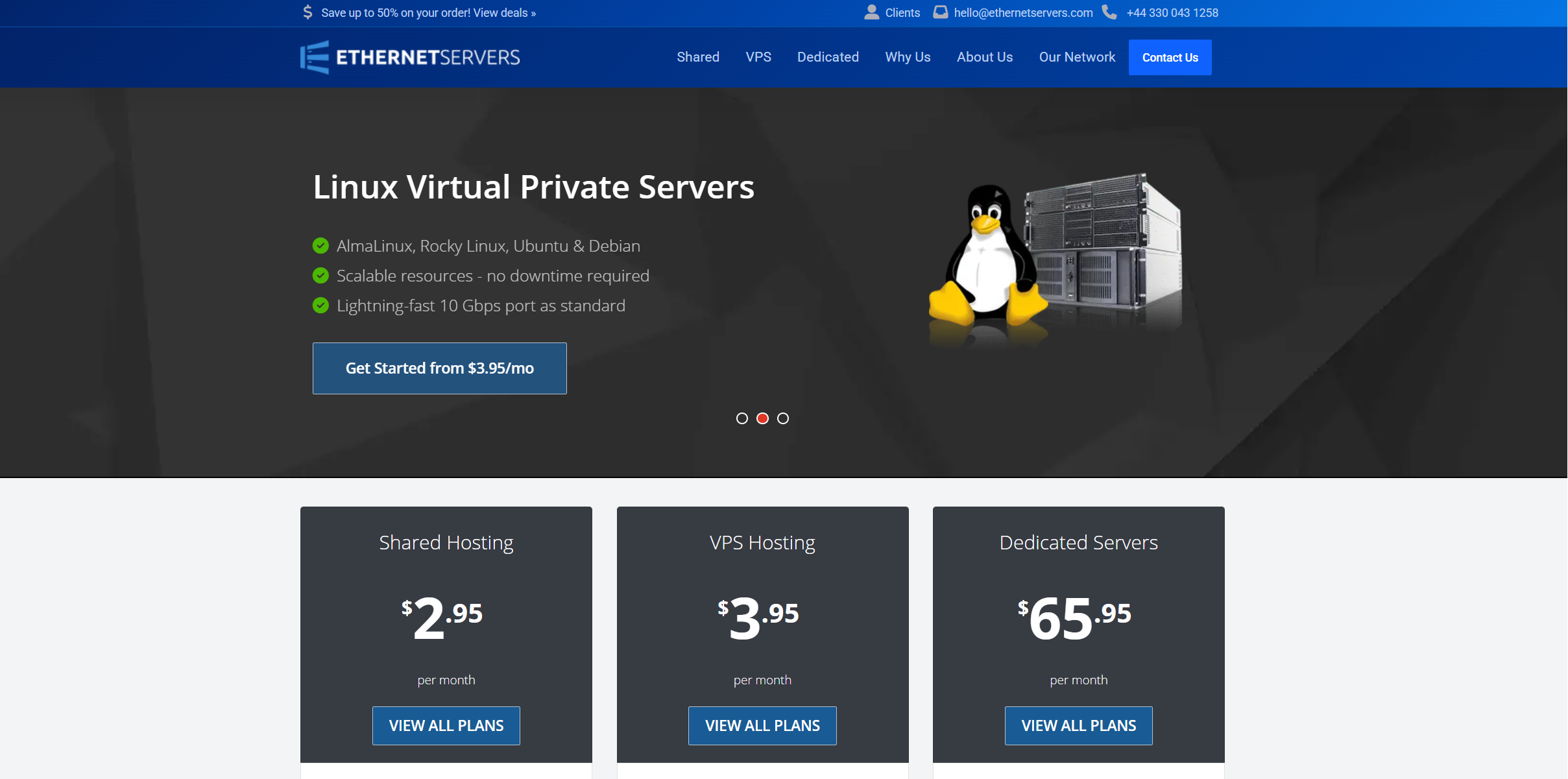This screenshot has width=1568, height=779.
Task: Click the Clients user icon
Action: [871, 12]
